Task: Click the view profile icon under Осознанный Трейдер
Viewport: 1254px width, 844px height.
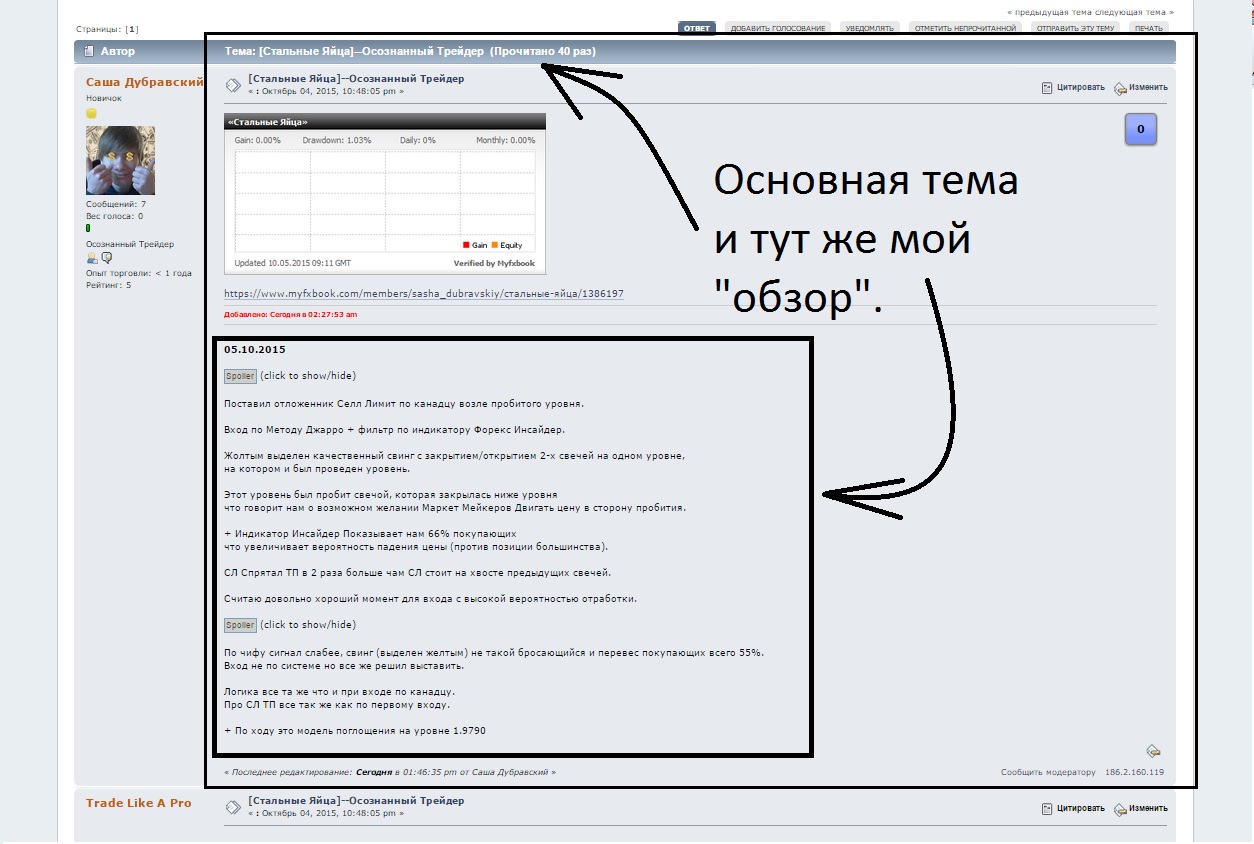Action: tap(92, 258)
